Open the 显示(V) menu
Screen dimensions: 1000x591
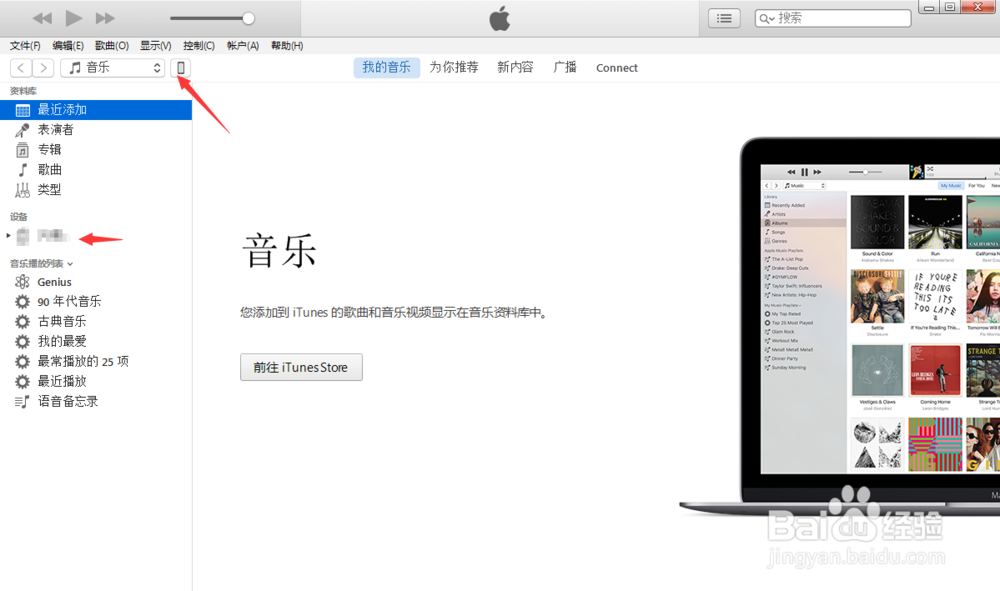pyautogui.click(x=156, y=46)
